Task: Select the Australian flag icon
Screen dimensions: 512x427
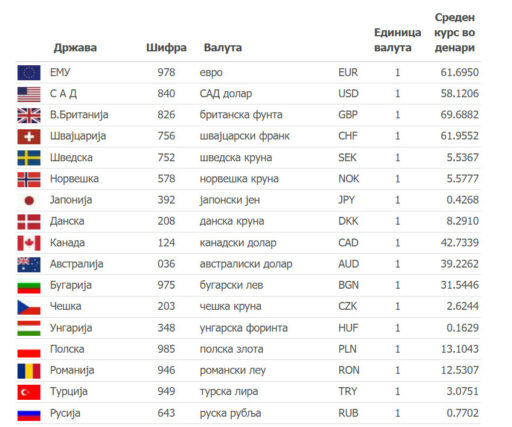Action: 29,264
